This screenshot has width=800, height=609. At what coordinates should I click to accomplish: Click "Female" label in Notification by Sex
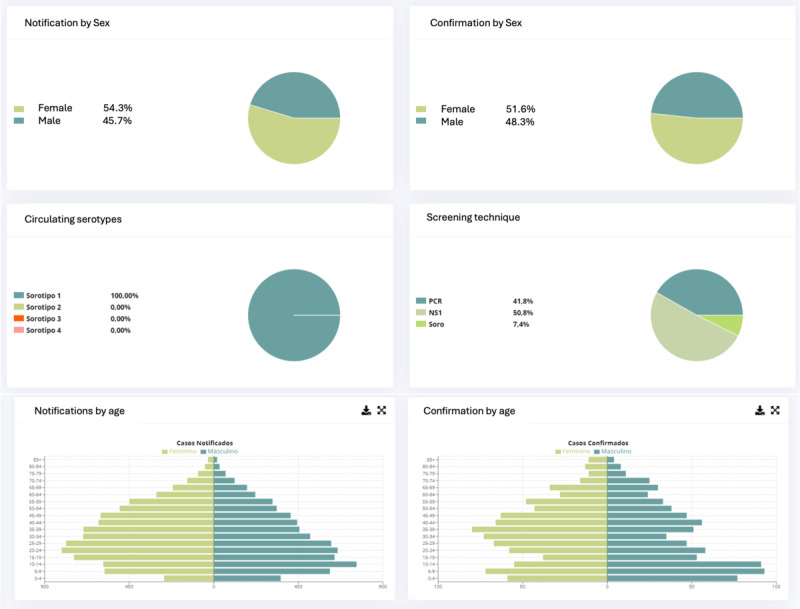coord(55,108)
